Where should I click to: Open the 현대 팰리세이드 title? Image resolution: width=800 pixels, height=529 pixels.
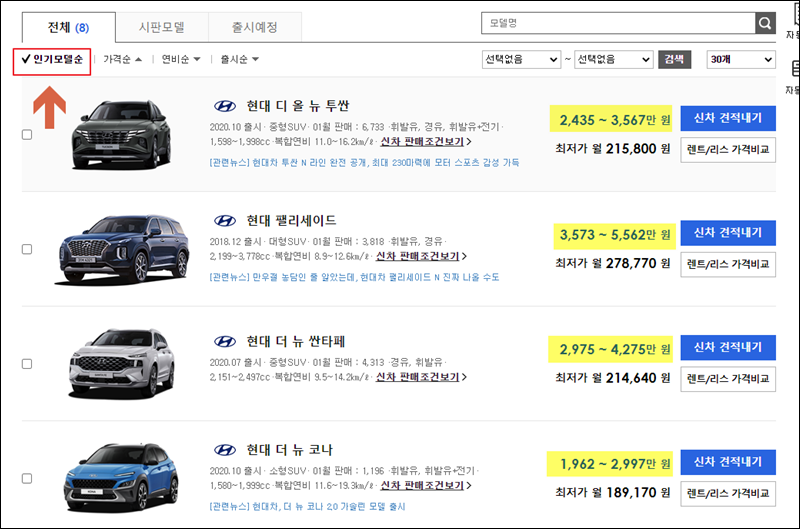pos(291,221)
